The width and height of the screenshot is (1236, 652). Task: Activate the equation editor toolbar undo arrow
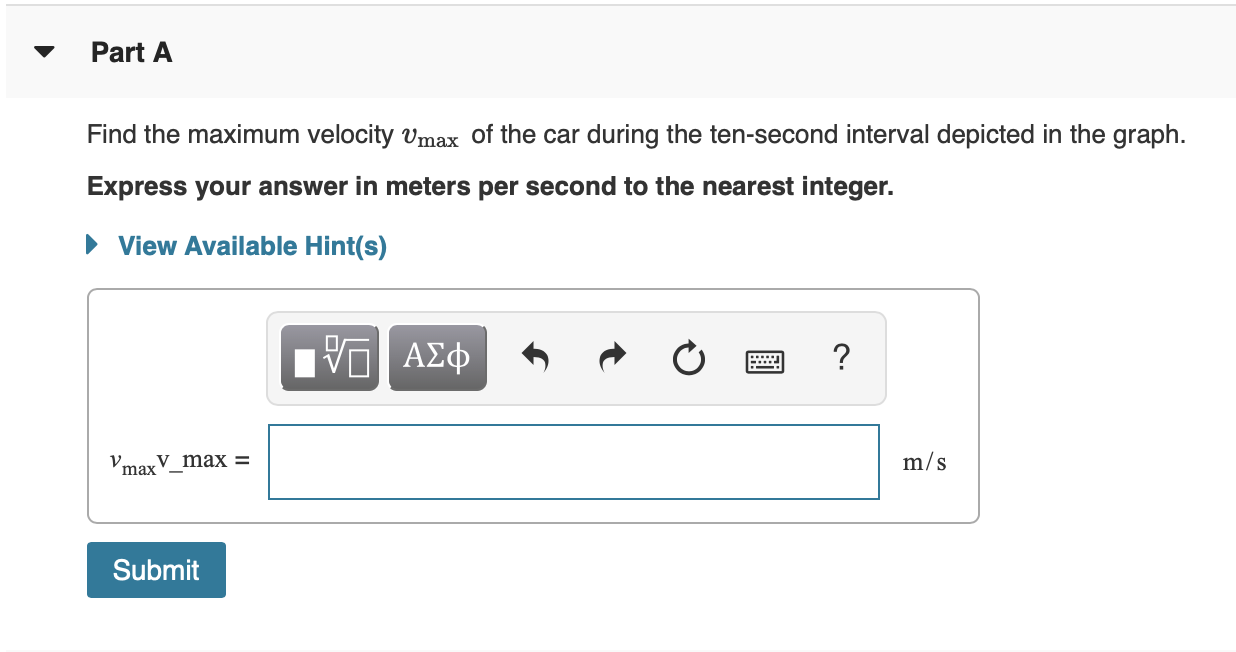[x=535, y=357]
